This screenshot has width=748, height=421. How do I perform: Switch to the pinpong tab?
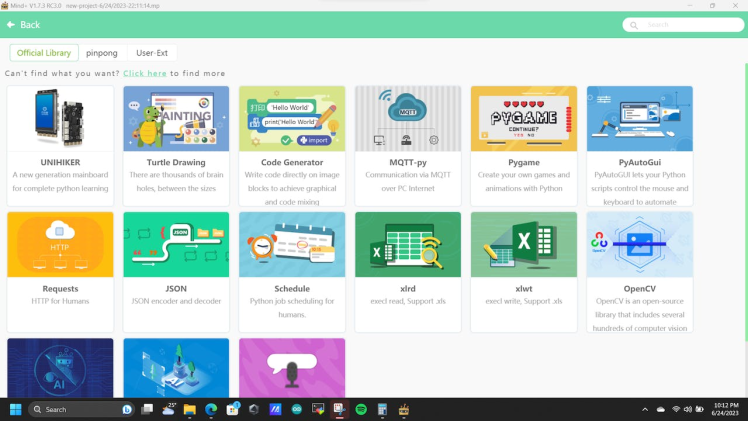coord(101,52)
